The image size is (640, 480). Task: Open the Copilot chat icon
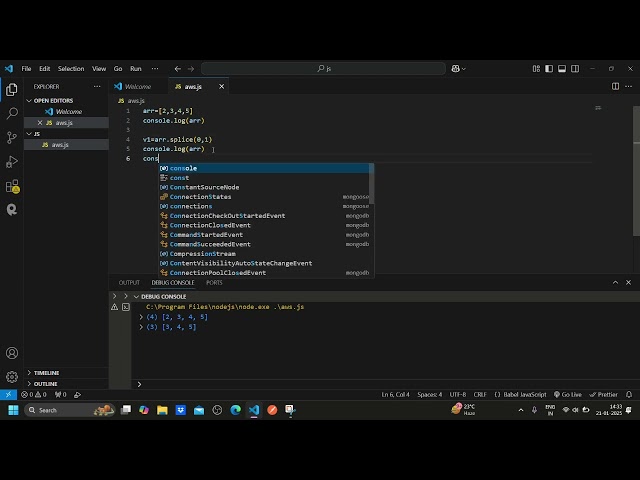point(458,69)
